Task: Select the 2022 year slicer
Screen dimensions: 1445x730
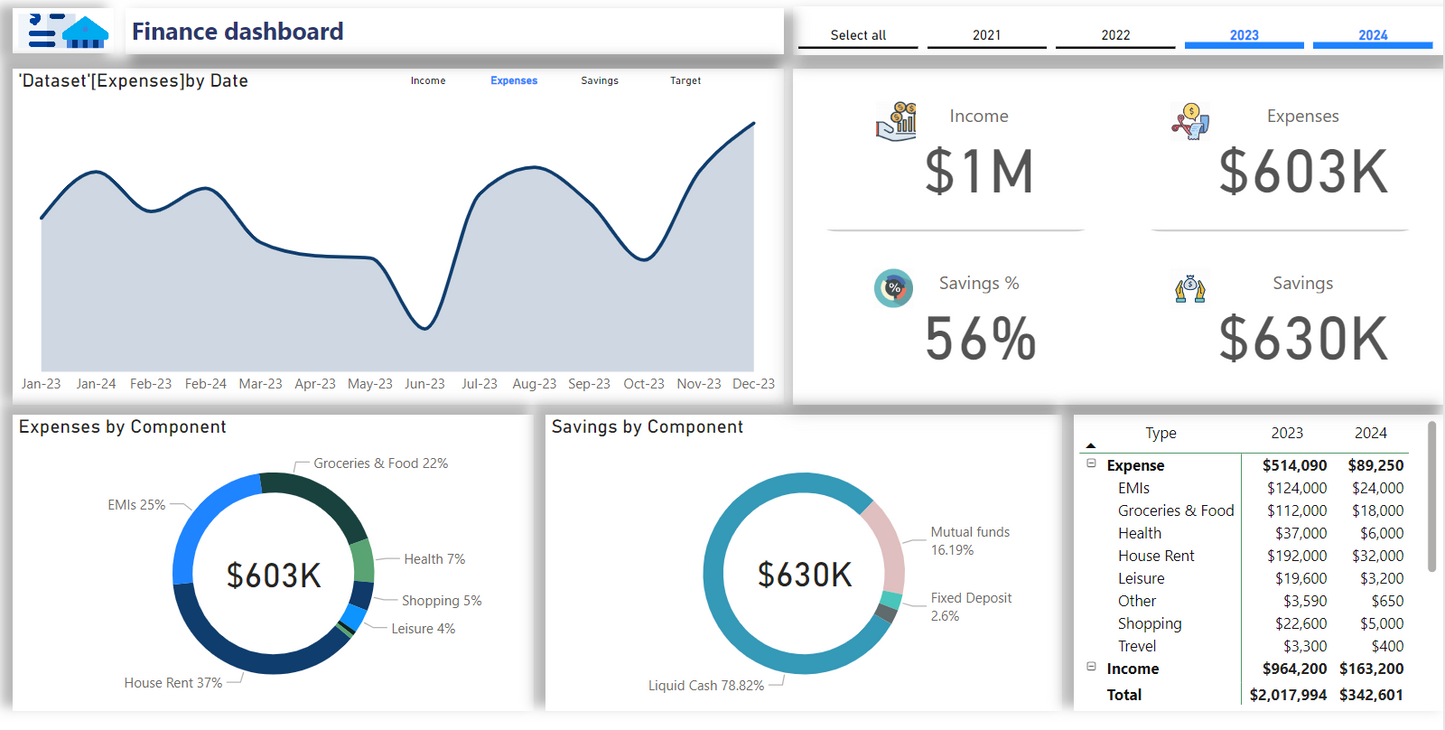Action: tap(1115, 36)
